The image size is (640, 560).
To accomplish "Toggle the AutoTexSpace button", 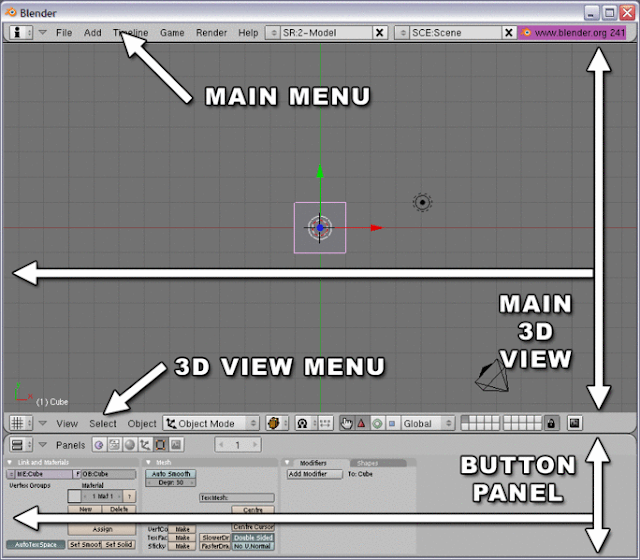I will (x=36, y=544).
